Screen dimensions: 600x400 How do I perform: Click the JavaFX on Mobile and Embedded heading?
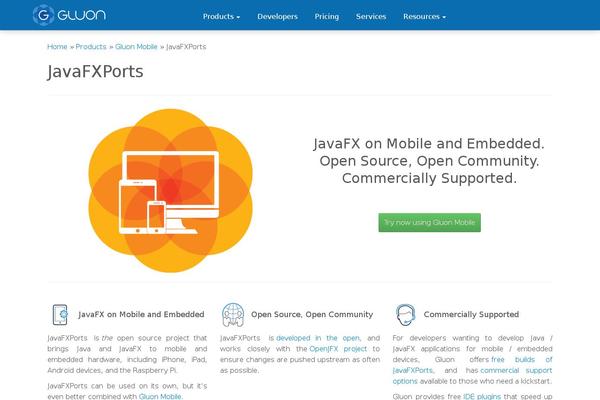pyautogui.click(x=141, y=314)
